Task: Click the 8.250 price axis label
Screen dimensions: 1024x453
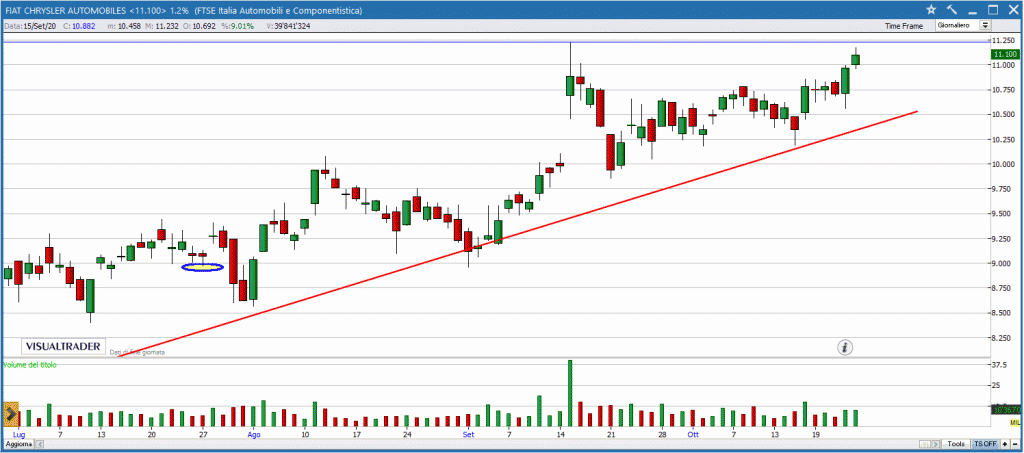Action: click(1002, 338)
